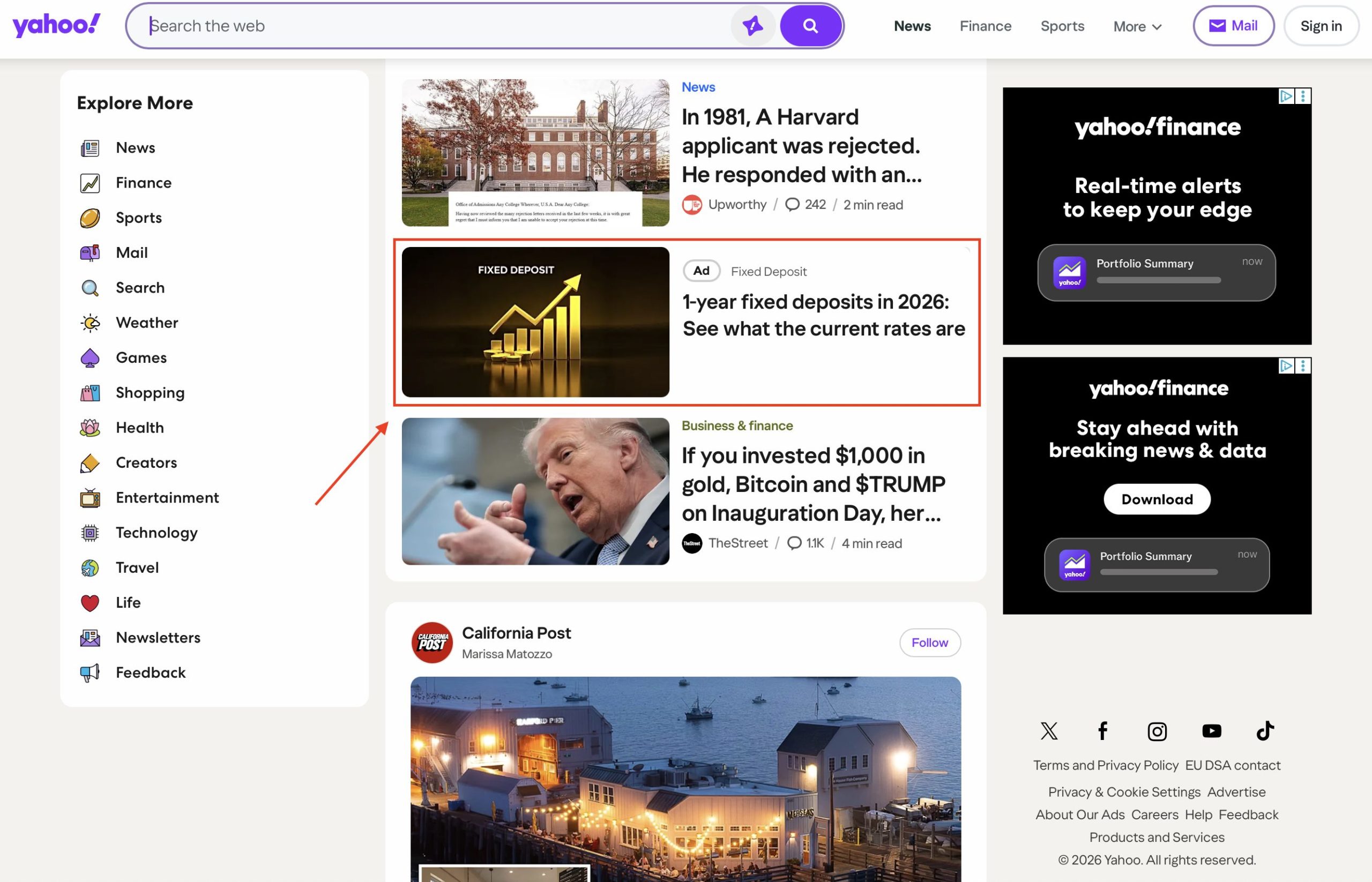Open About Our Ads link
Viewport: 1372px width, 882px height.
(1080, 814)
